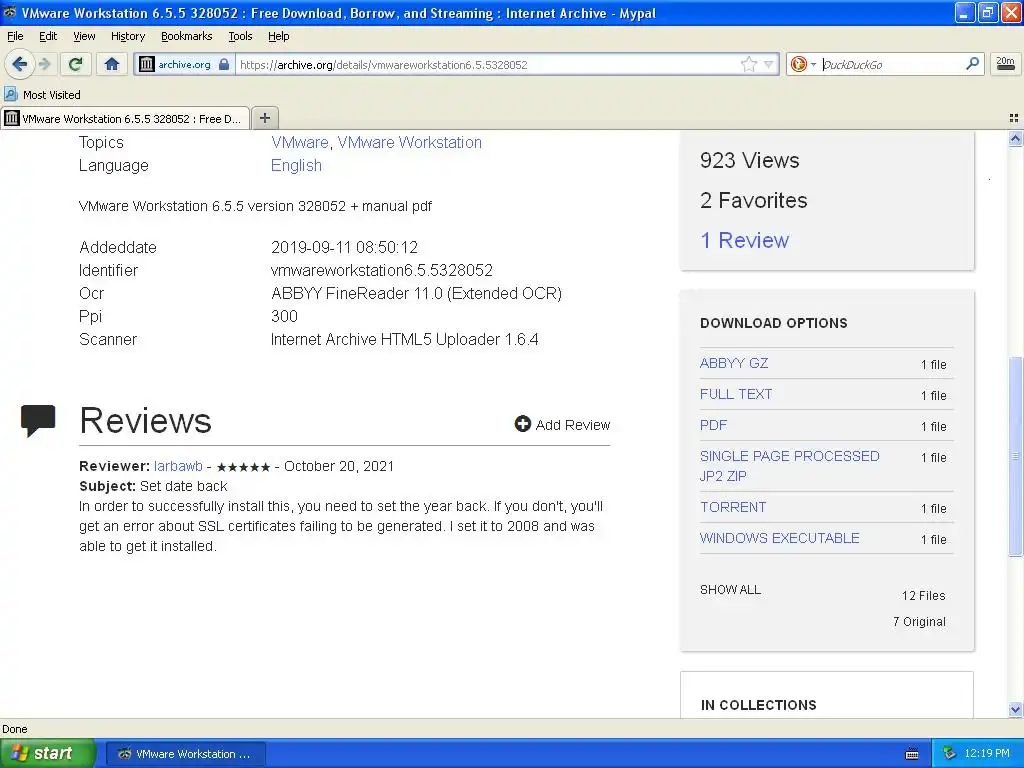Click the scrollbar up arrow

coord(1015,138)
